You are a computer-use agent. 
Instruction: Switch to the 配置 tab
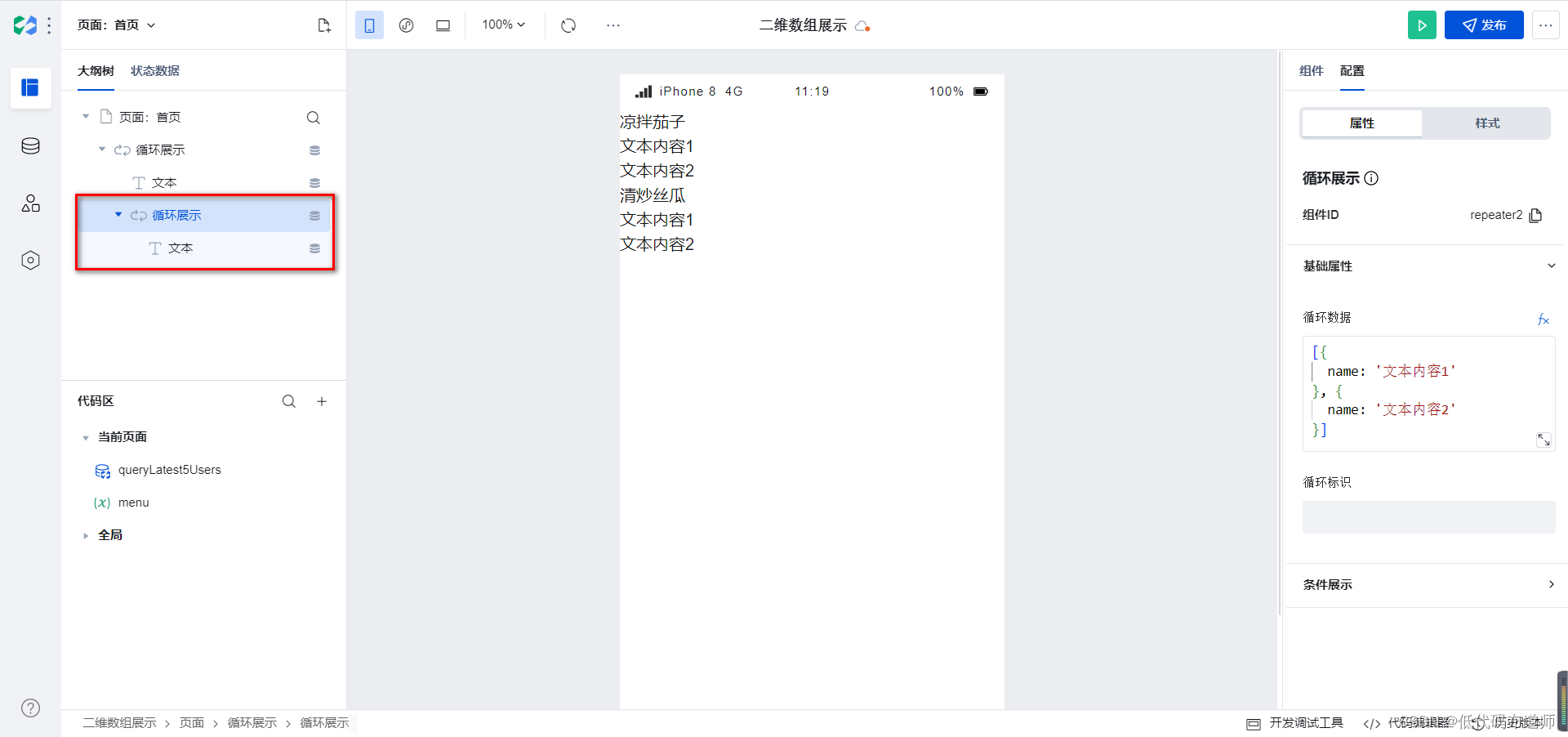[1352, 71]
